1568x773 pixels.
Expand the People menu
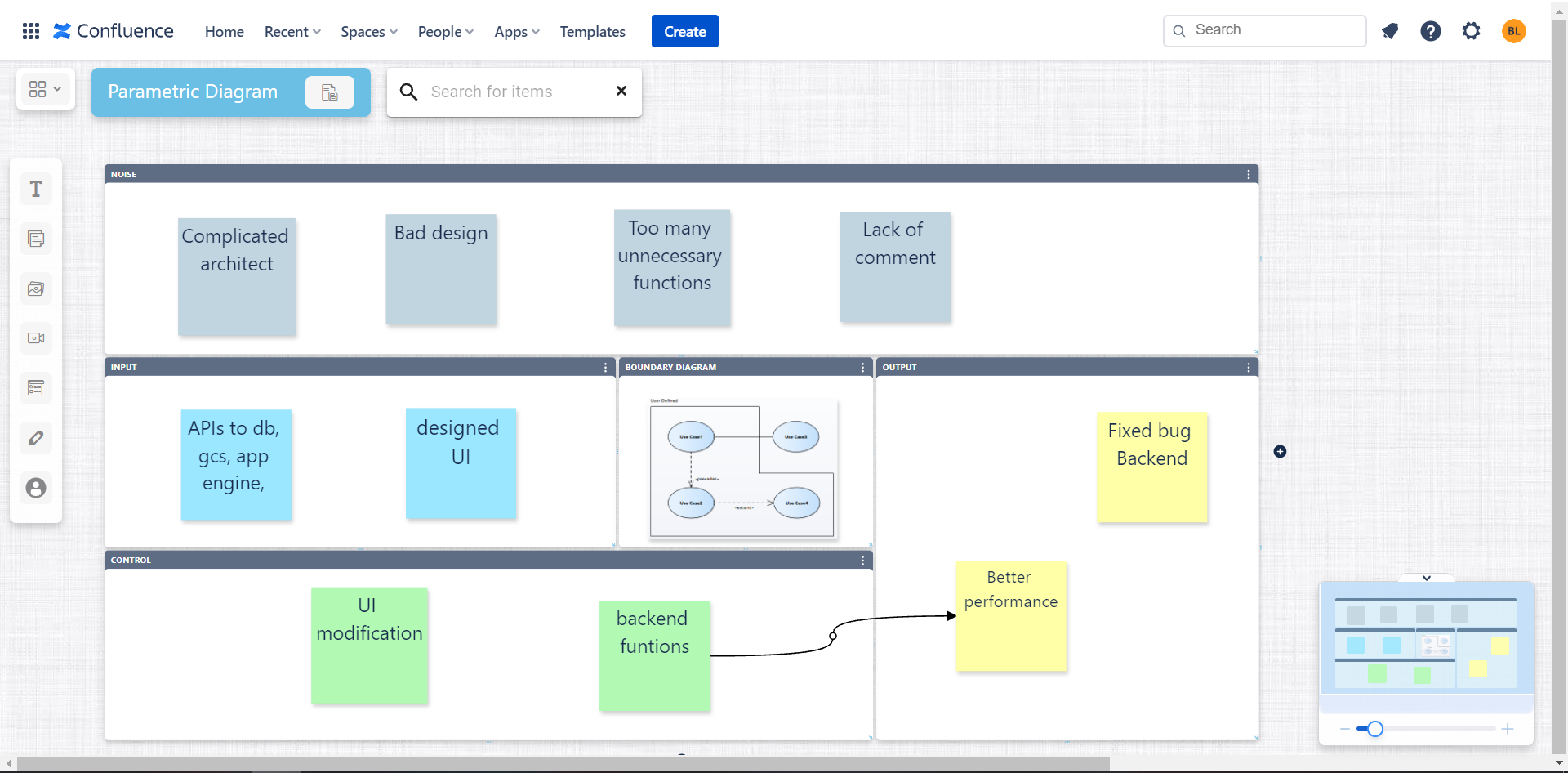(x=446, y=32)
